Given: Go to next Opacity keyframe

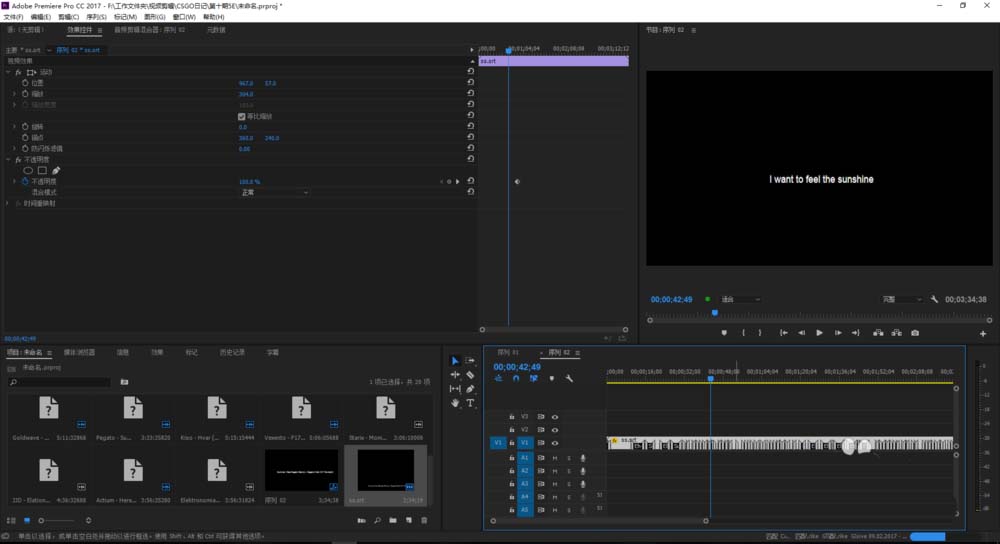Looking at the screenshot, I should tap(457, 182).
